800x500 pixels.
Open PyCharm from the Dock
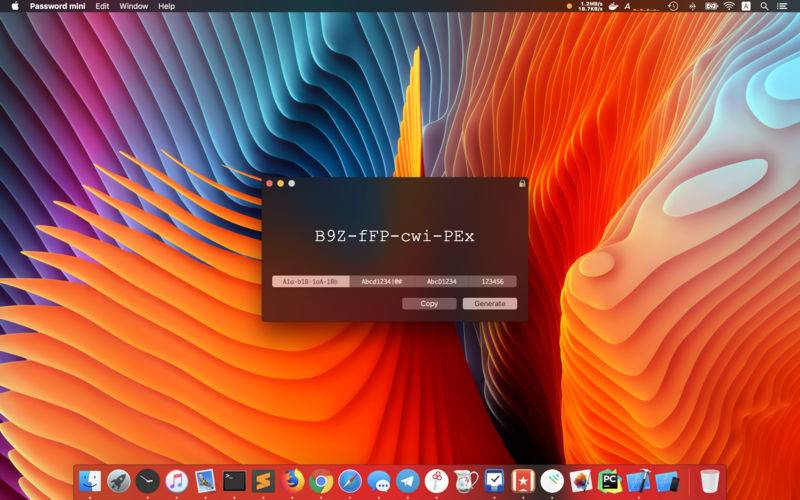[610, 481]
